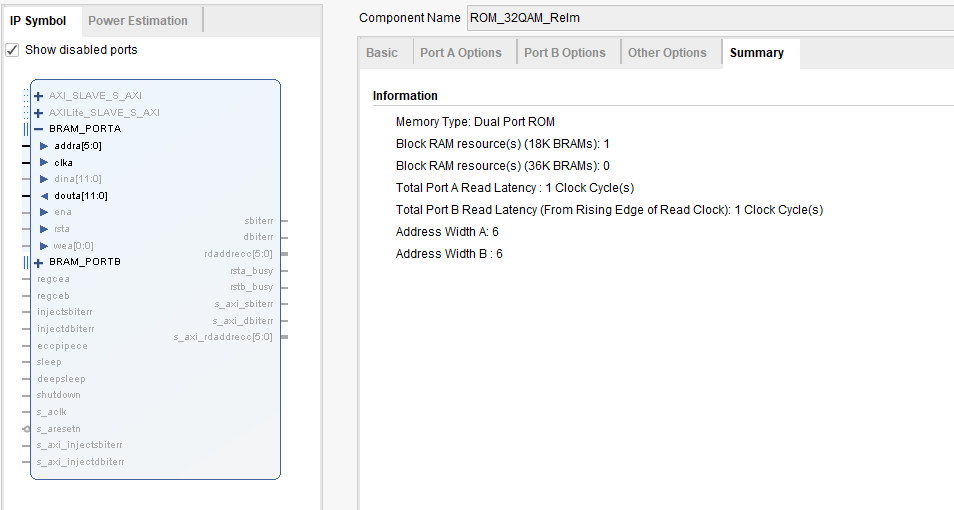Click the rsta port arrow icon
This screenshot has height=510, width=954.
pos(44,229)
